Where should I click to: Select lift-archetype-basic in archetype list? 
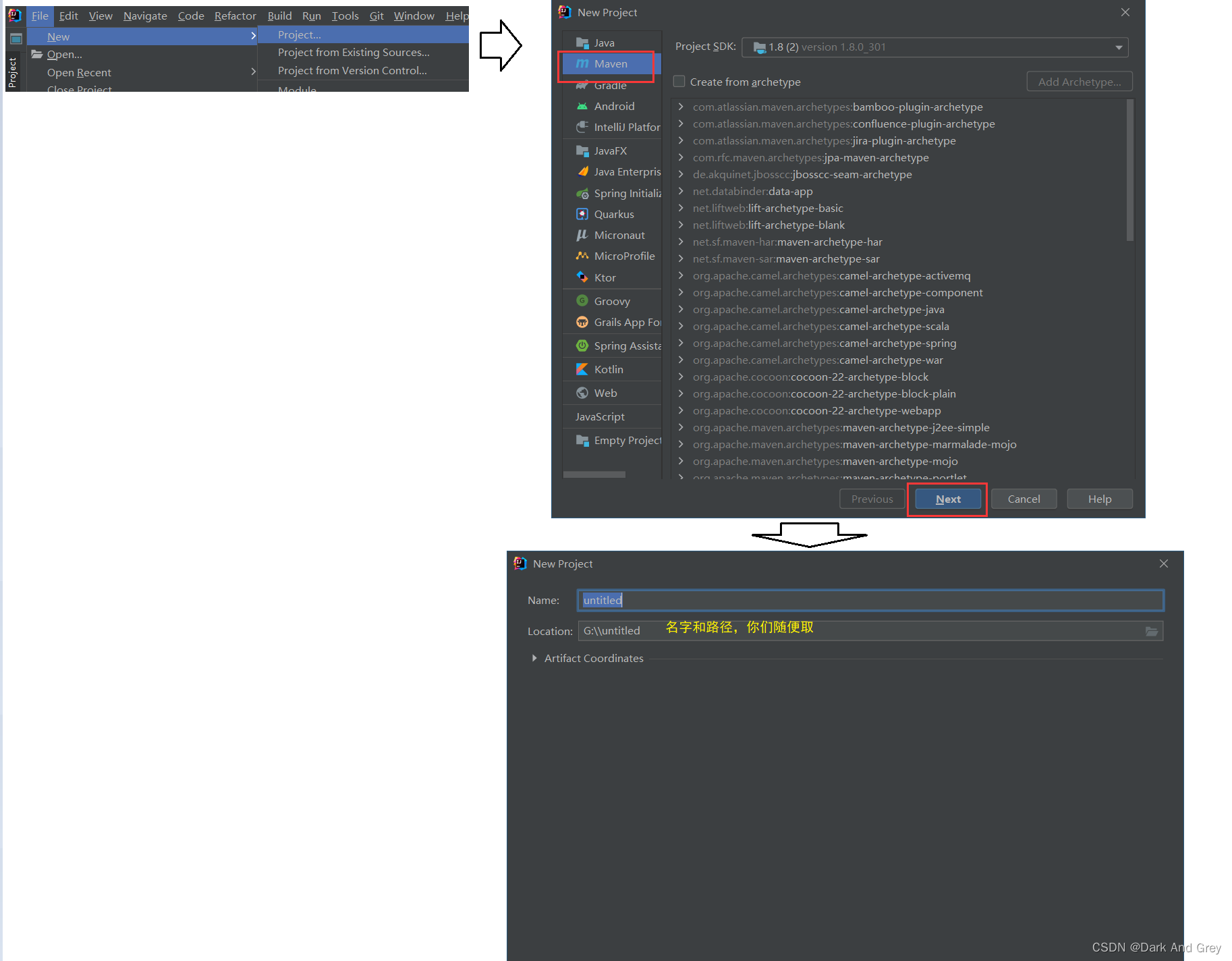point(768,209)
